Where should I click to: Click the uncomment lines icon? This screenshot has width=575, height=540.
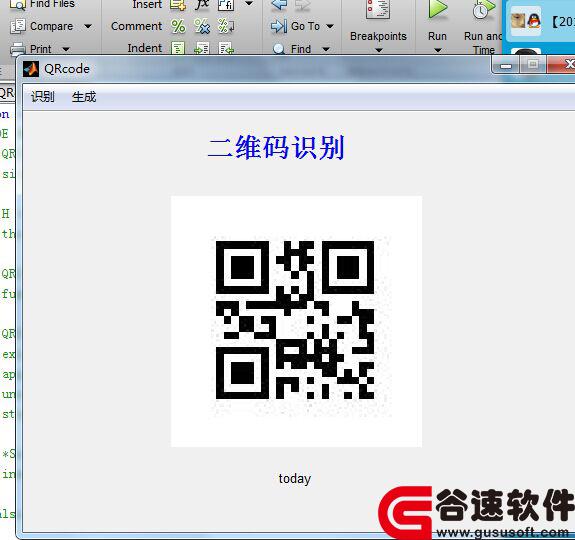tap(202, 26)
